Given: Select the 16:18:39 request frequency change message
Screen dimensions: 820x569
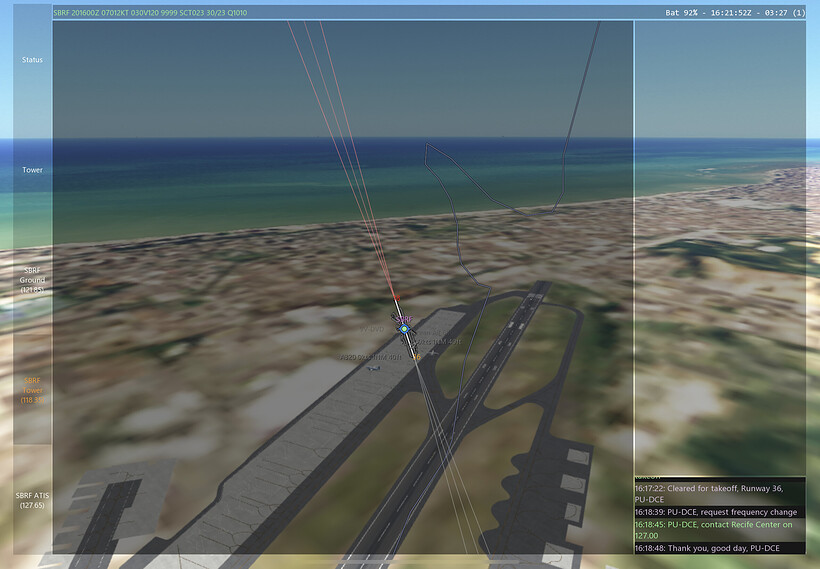Looking at the screenshot, I should point(720,512).
